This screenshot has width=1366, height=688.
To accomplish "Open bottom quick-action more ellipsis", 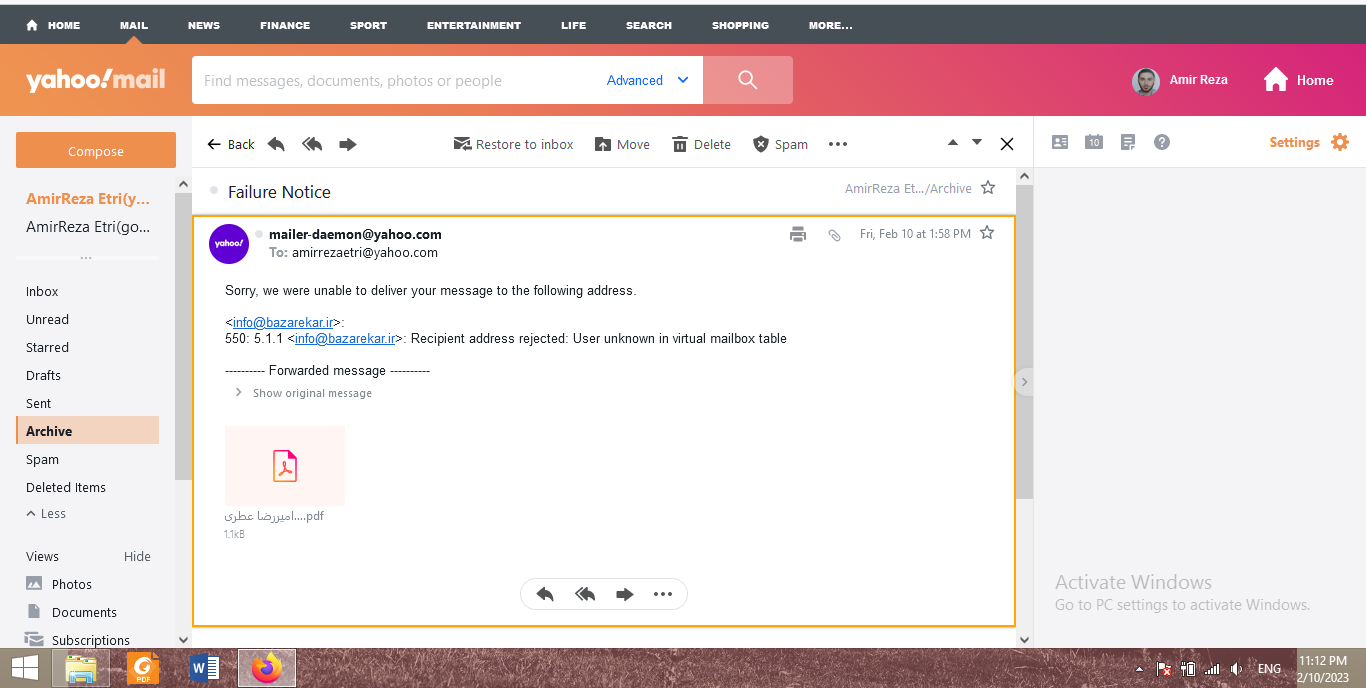I will 663,594.
